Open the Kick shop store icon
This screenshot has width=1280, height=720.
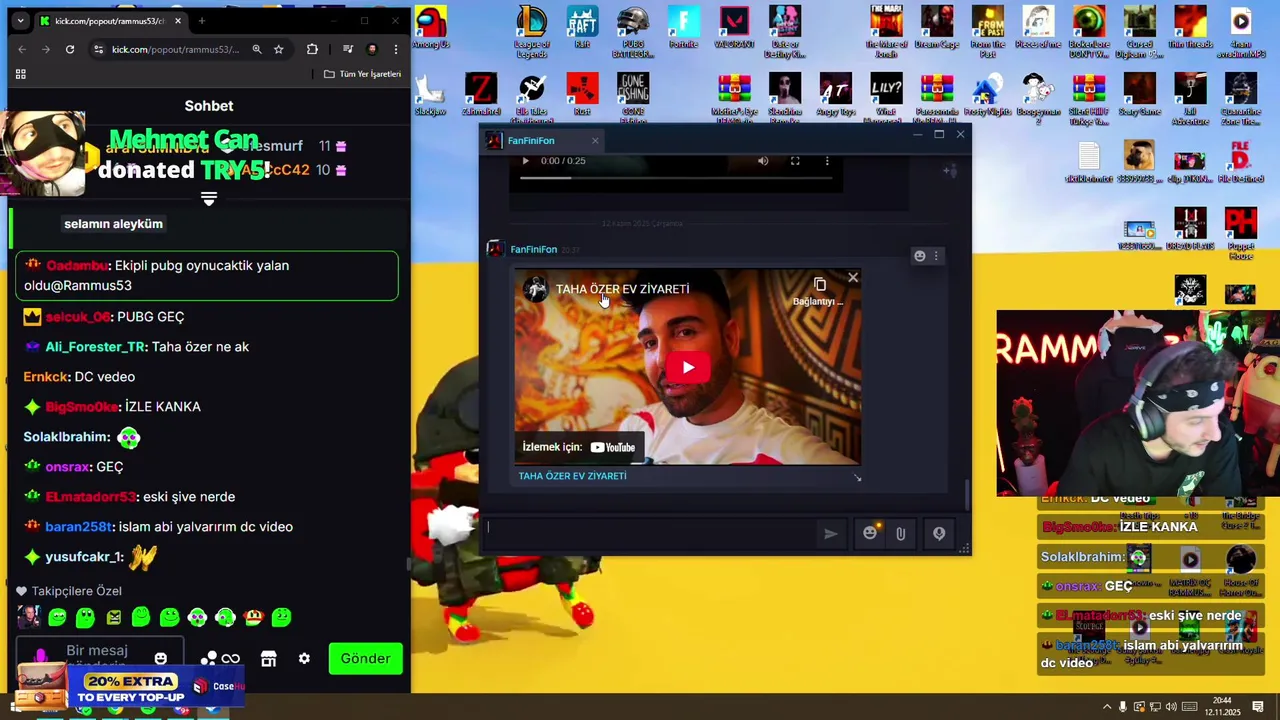point(268,659)
